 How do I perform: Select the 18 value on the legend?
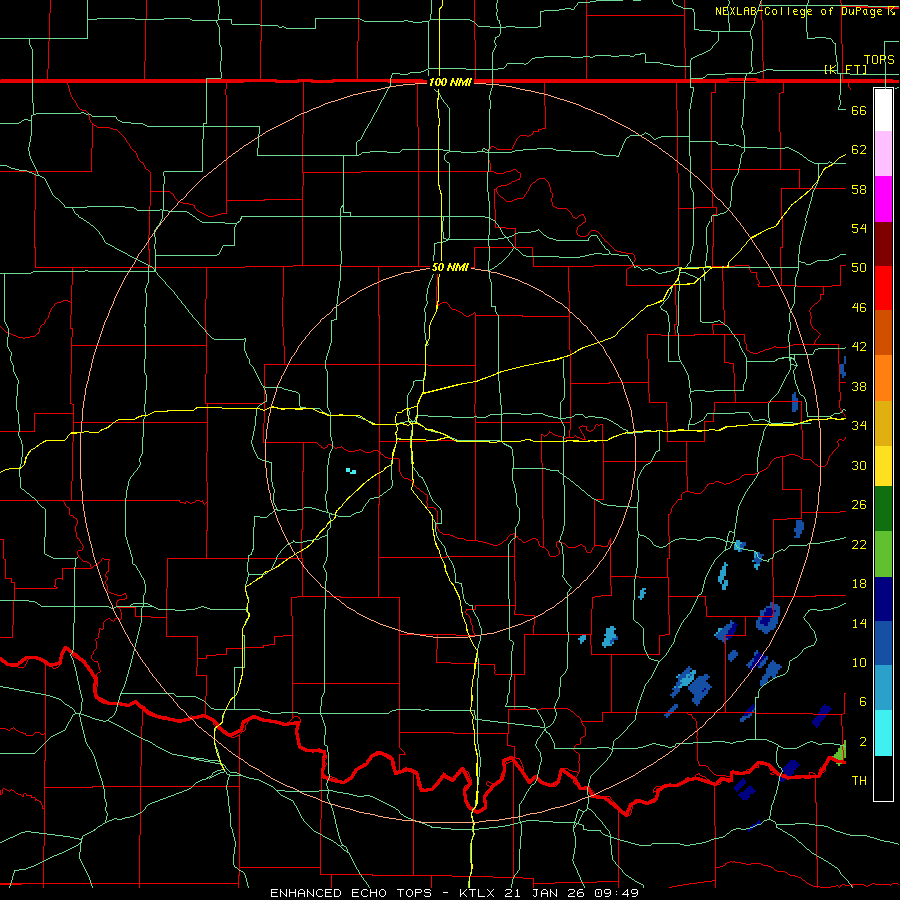coord(859,584)
